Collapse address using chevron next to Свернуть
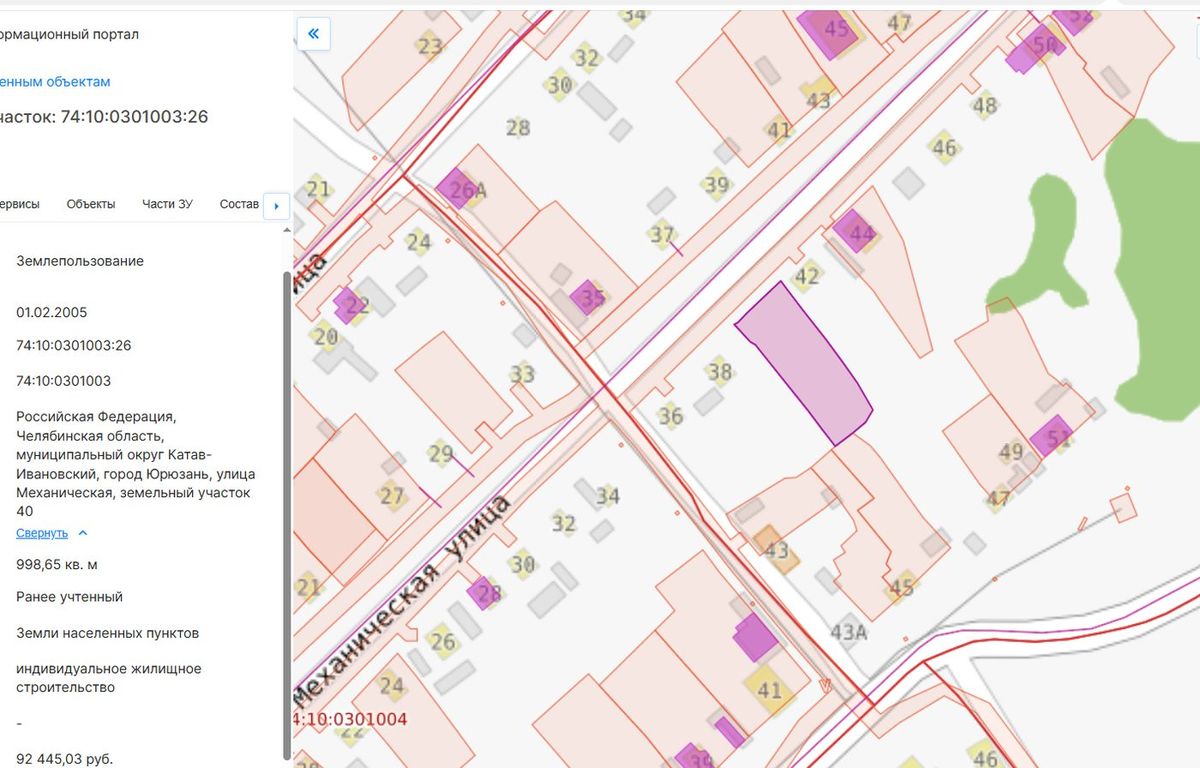1200x768 pixels. (83, 533)
